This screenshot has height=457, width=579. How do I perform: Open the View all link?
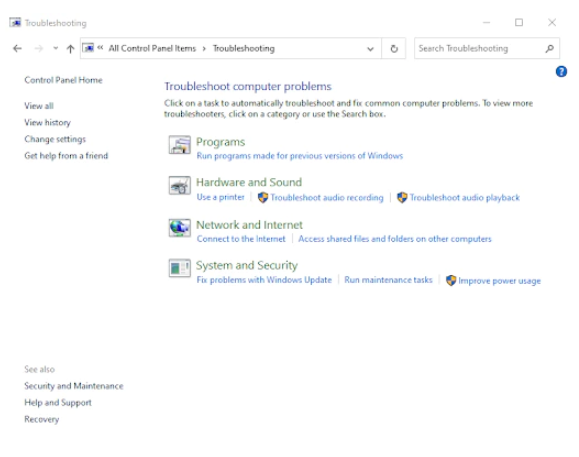39,106
